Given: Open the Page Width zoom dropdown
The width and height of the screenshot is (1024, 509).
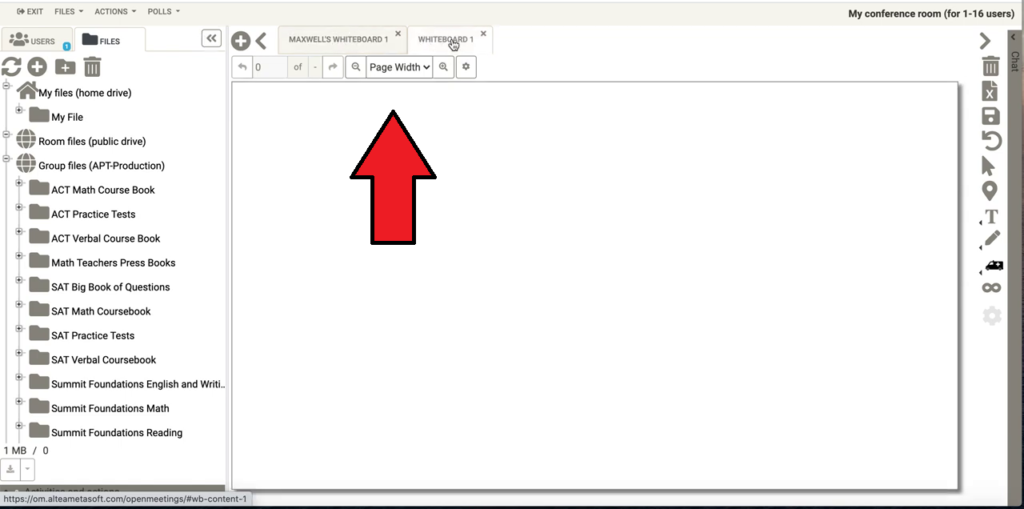Looking at the screenshot, I should [399, 67].
